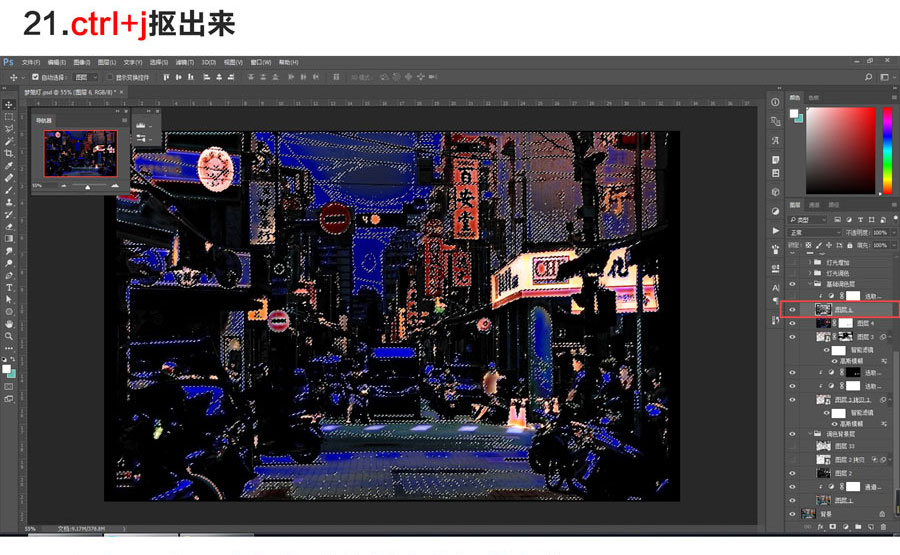This screenshot has width=900, height=555.
Task: Open the 文件(F) File menu
Action: point(30,62)
